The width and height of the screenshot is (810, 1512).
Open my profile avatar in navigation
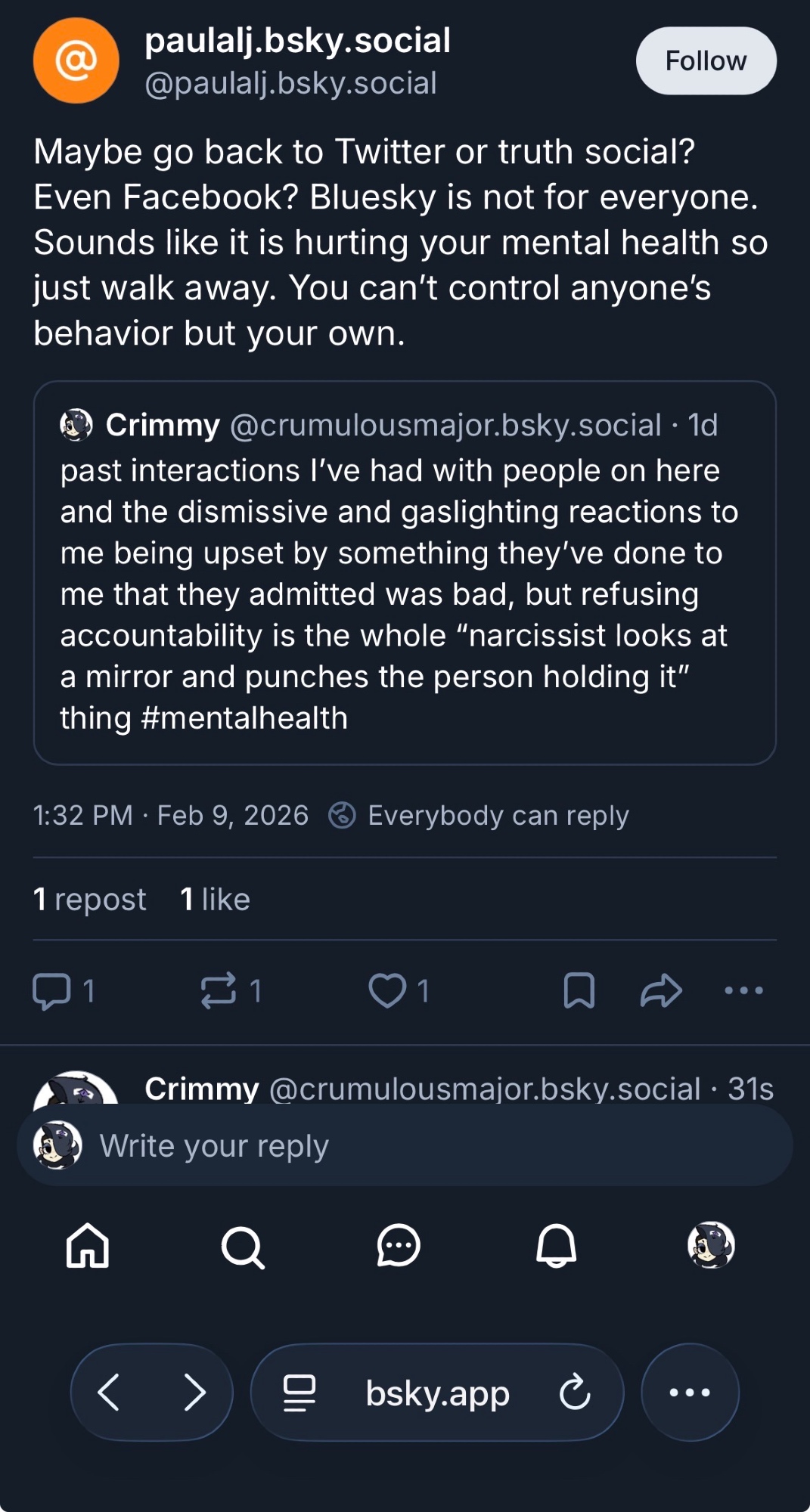711,1244
